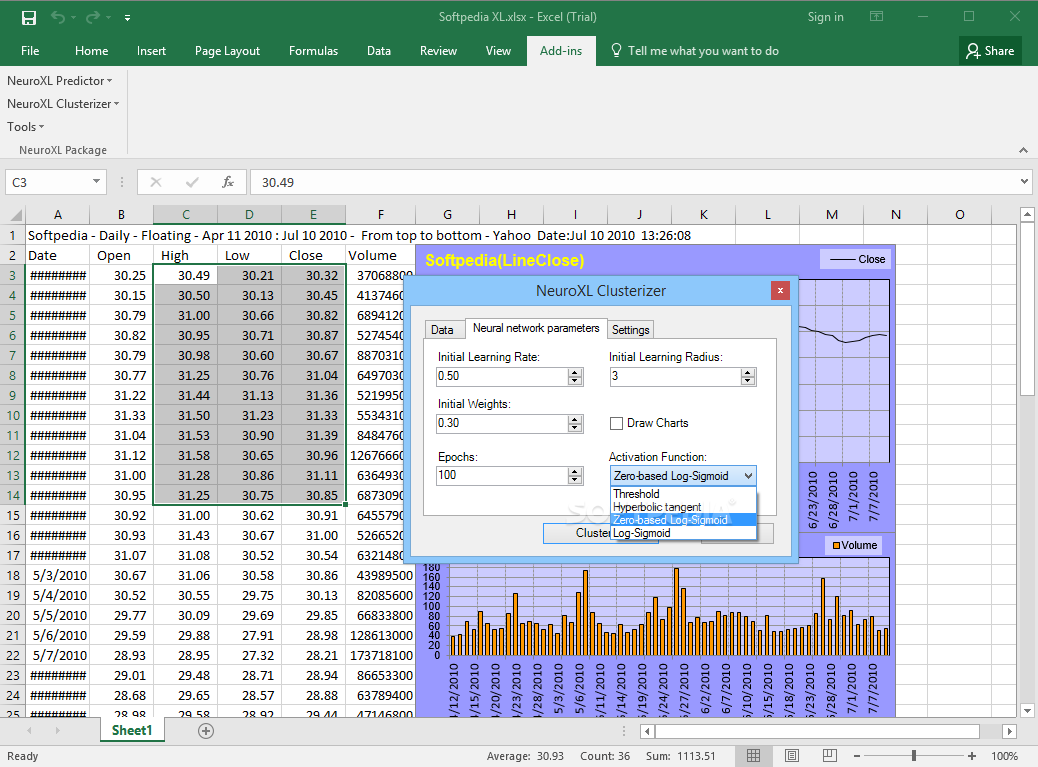
Task: Select Zero-based Log-Sigmoid option in list
Action: point(683,520)
